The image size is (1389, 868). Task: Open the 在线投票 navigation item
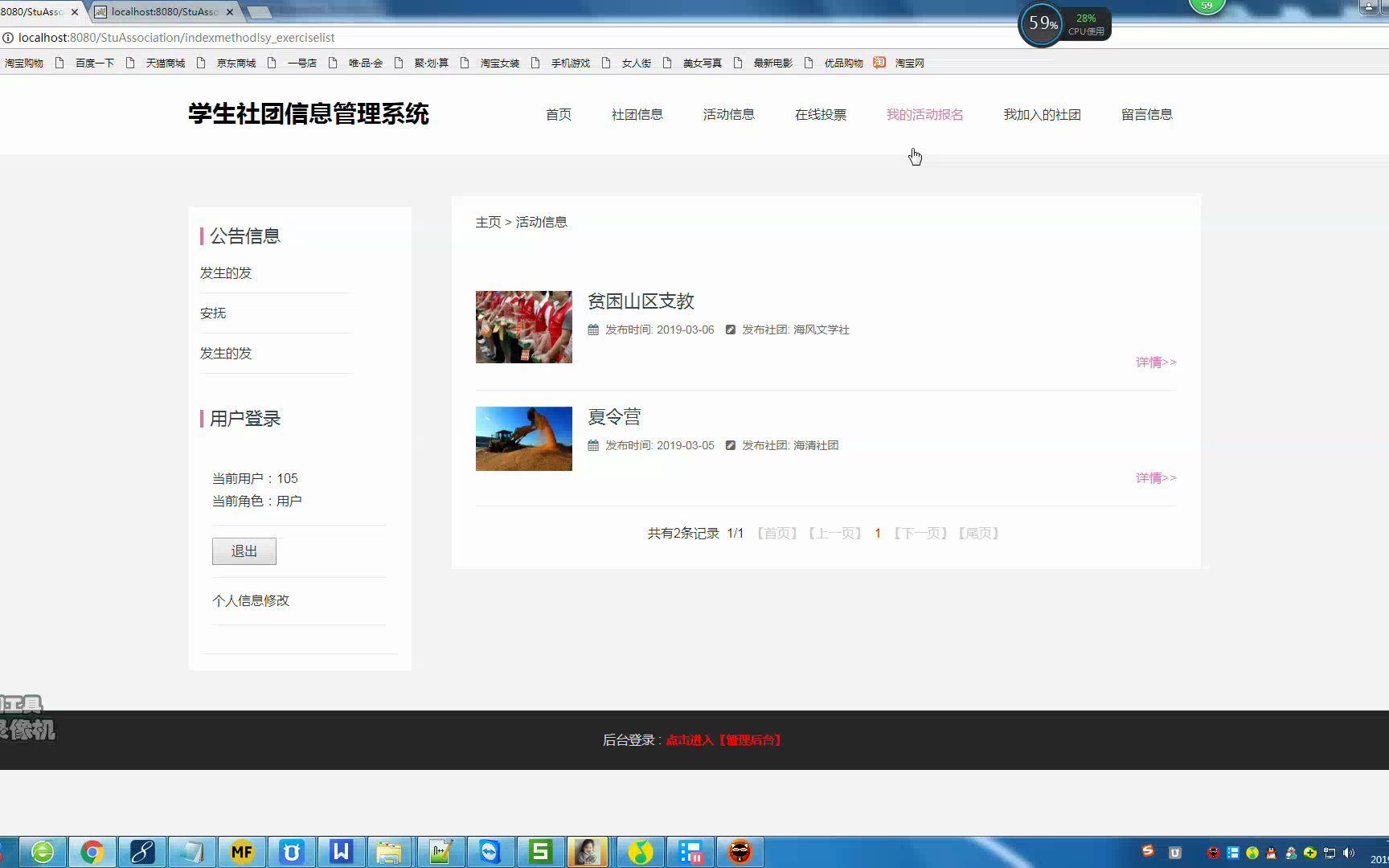(820, 114)
